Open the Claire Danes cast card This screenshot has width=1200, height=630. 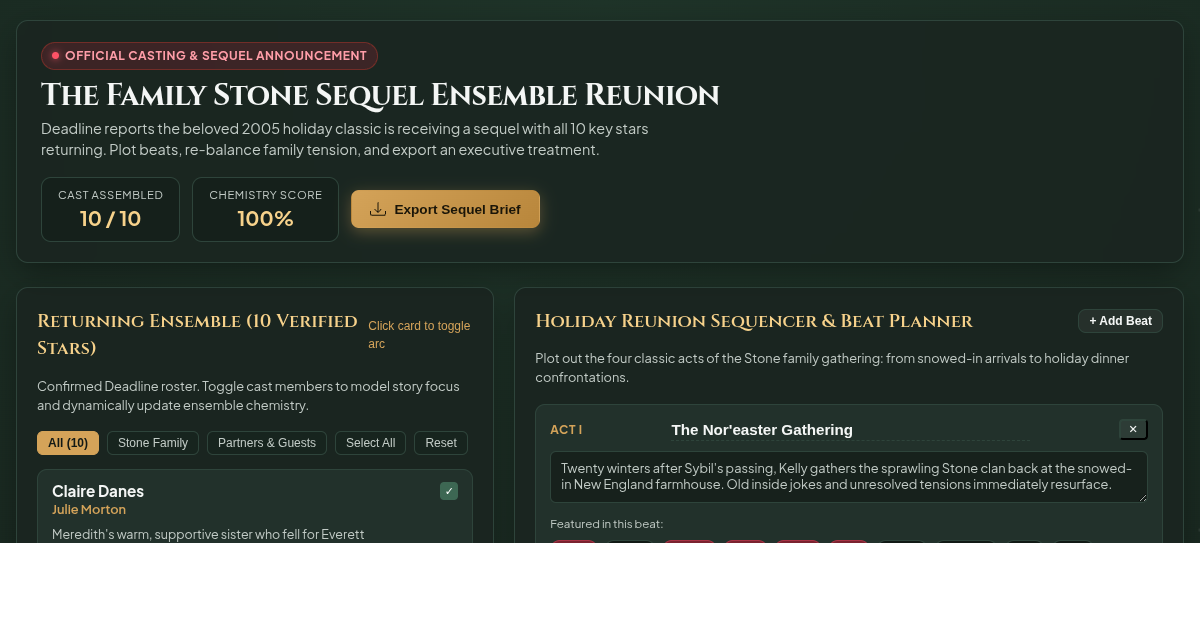pyautogui.click(x=255, y=507)
